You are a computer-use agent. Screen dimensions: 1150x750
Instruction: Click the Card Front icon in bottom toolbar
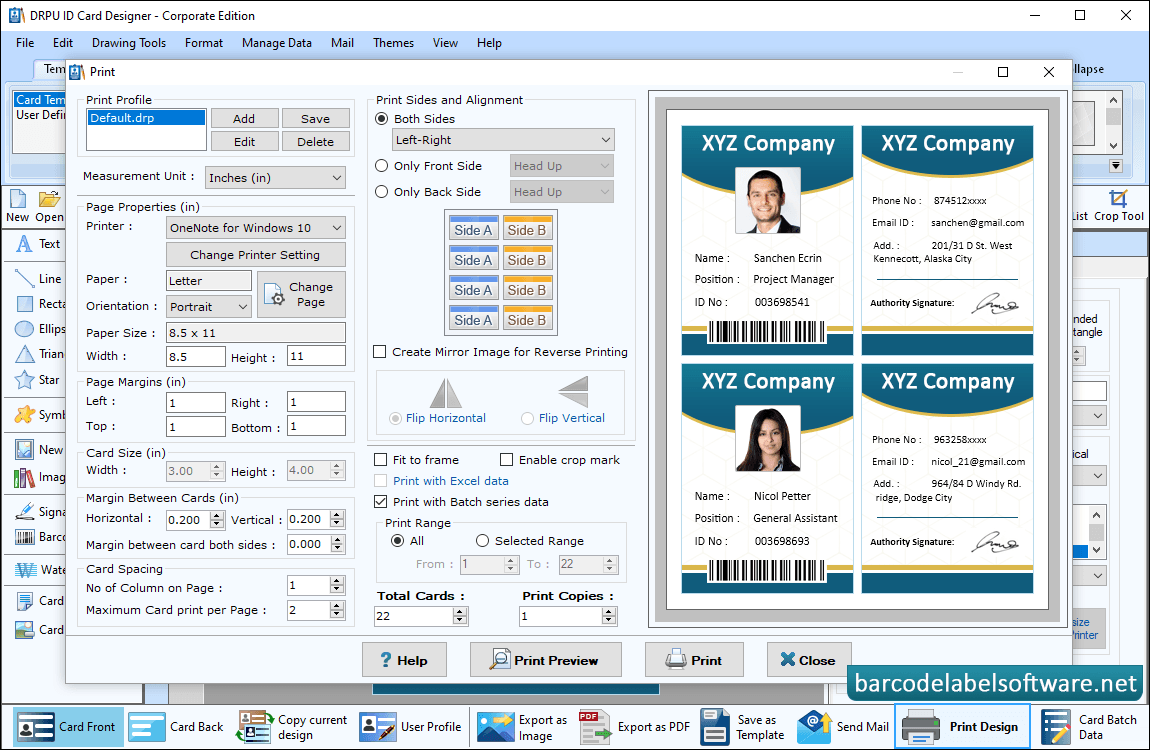pos(34,727)
